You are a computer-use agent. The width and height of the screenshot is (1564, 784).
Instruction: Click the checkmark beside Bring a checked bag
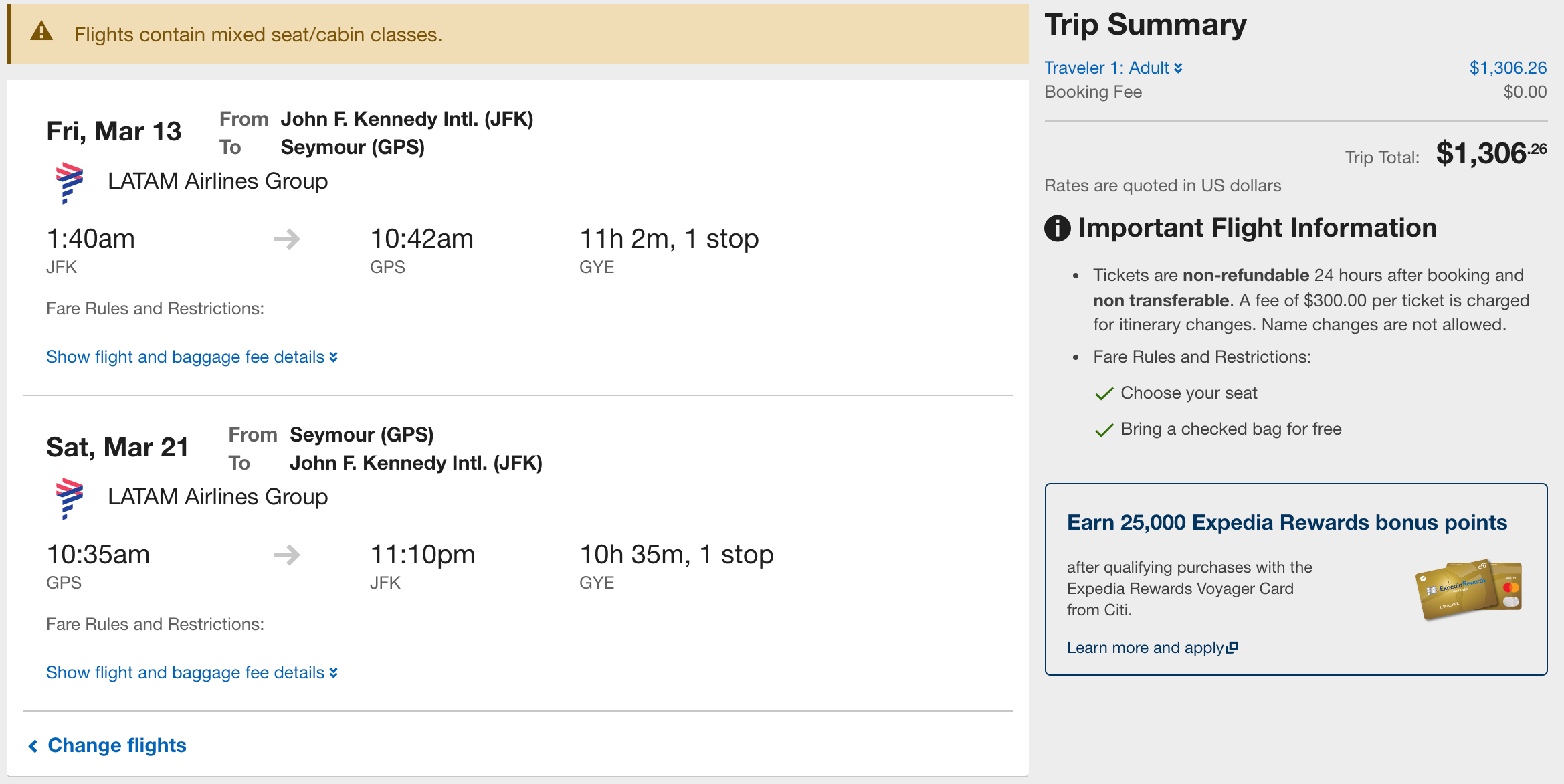click(1104, 429)
